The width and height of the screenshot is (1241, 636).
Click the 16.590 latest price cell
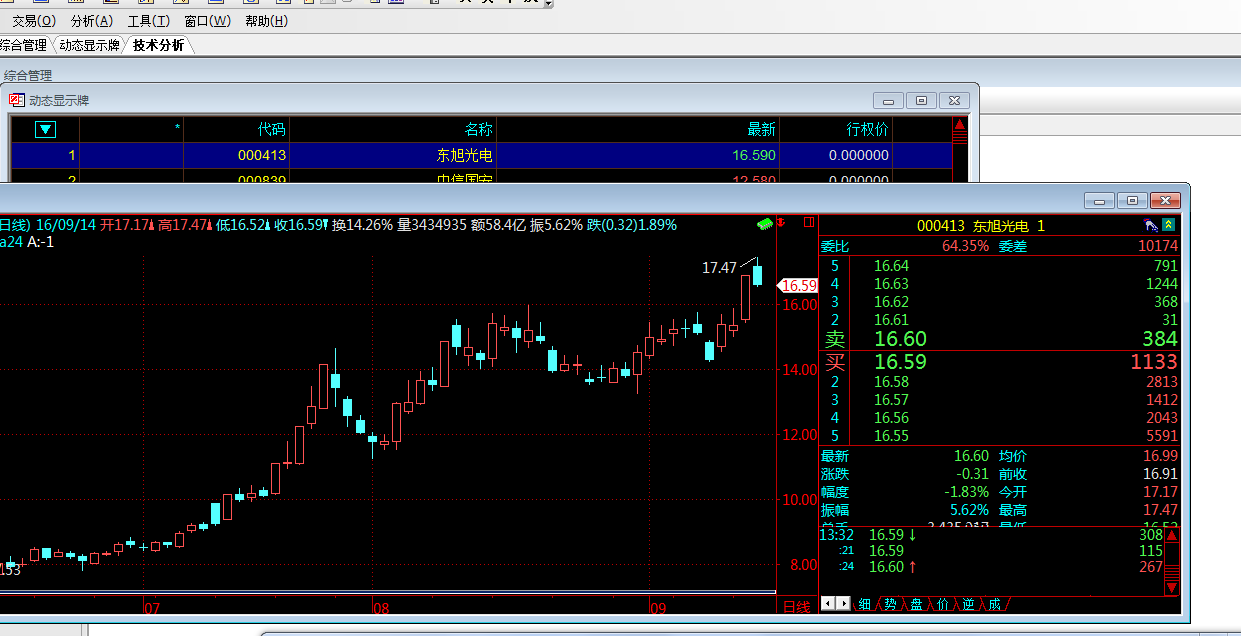753,155
